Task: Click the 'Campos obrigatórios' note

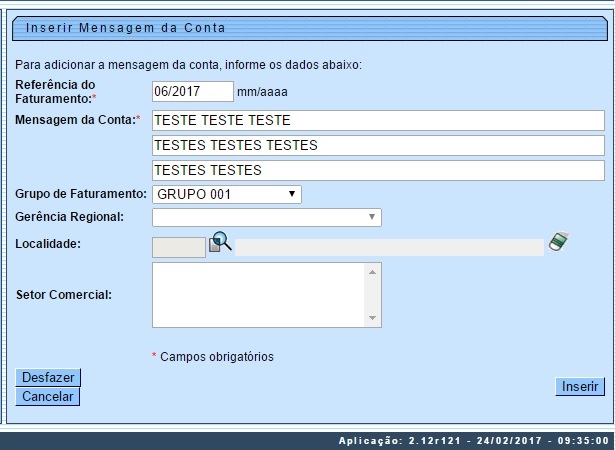Action: point(216,356)
